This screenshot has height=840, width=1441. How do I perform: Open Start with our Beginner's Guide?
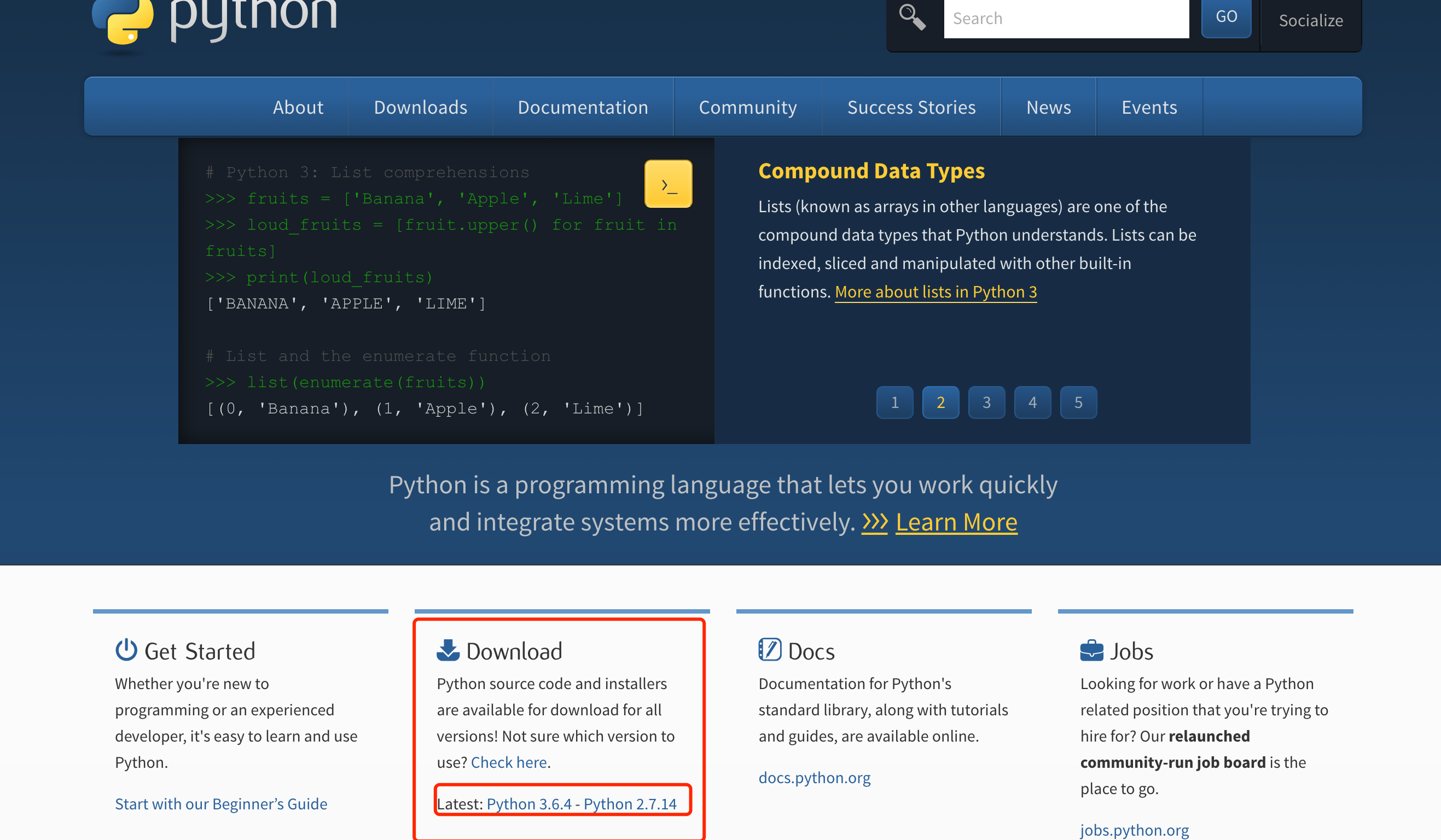pyautogui.click(x=222, y=804)
